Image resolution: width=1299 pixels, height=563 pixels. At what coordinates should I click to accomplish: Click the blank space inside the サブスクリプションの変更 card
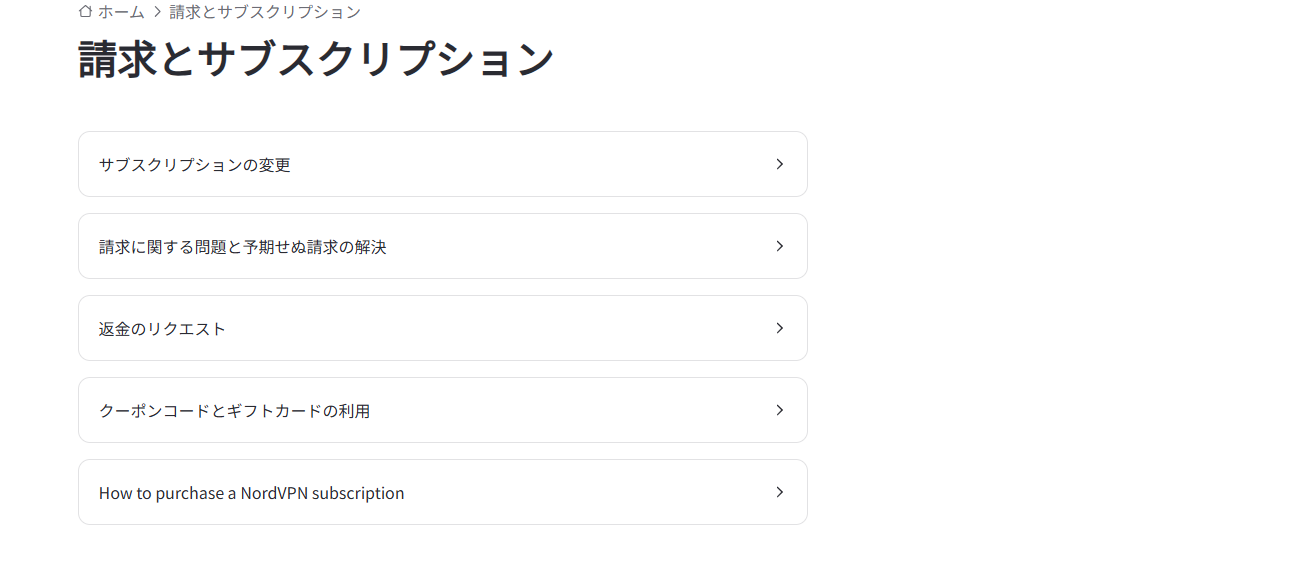click(x=530, y=164)
